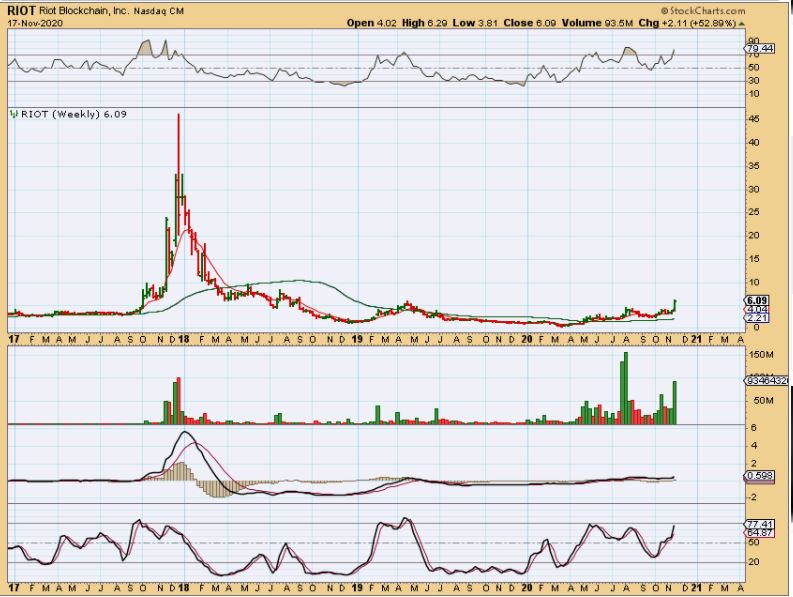Viewport: 793px width, 597px height.
Task: Click the volume value tag 93464320
Action: click(766, 380)
